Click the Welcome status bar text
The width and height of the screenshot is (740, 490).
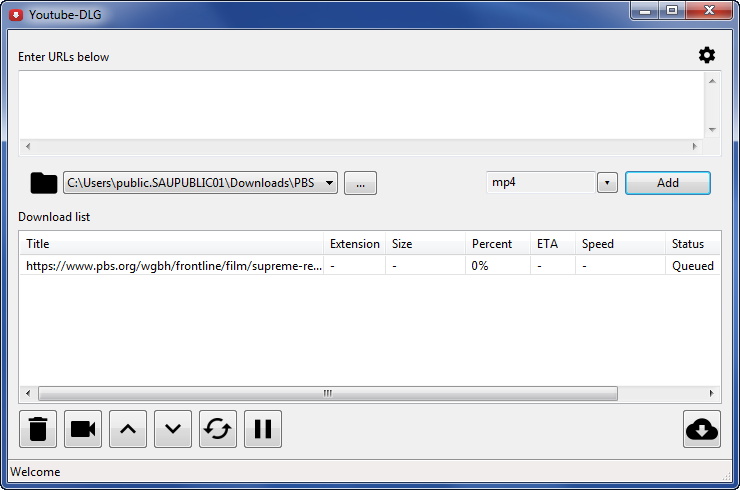pos(35,472)
